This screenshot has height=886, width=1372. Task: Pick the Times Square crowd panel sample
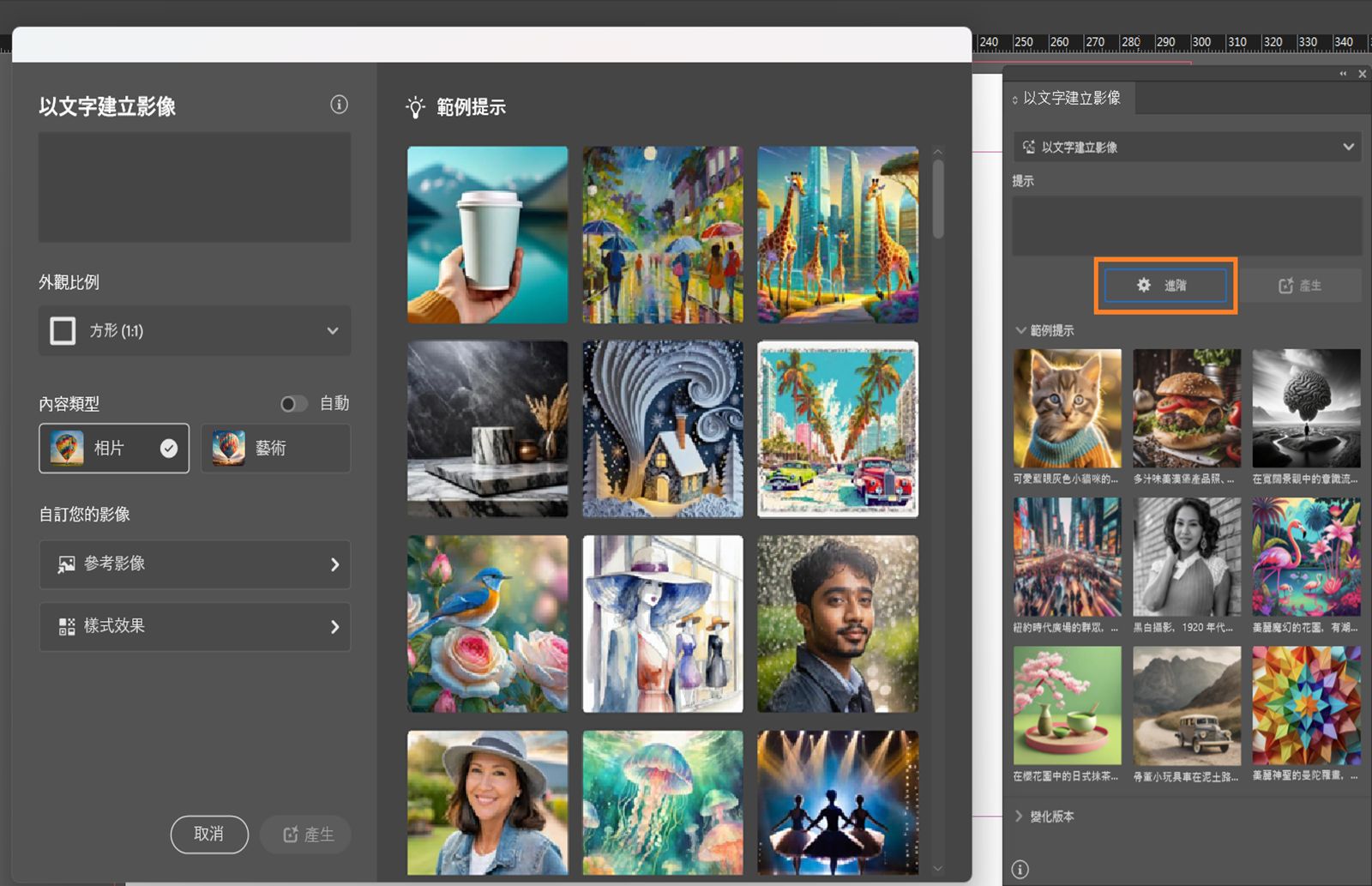tap(1068, 557)
